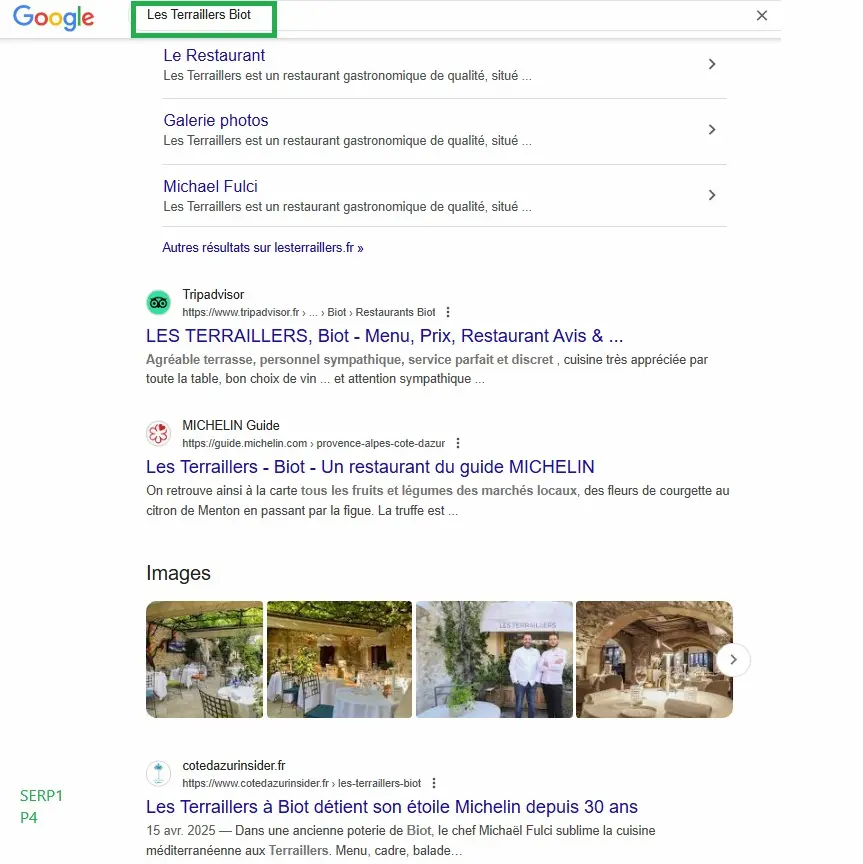Image resolution: width=863 pixels, height=864 pixels.
Task: Click the guide.michelin.com breadcrumb URL
Action: click(x=313, y=443)
